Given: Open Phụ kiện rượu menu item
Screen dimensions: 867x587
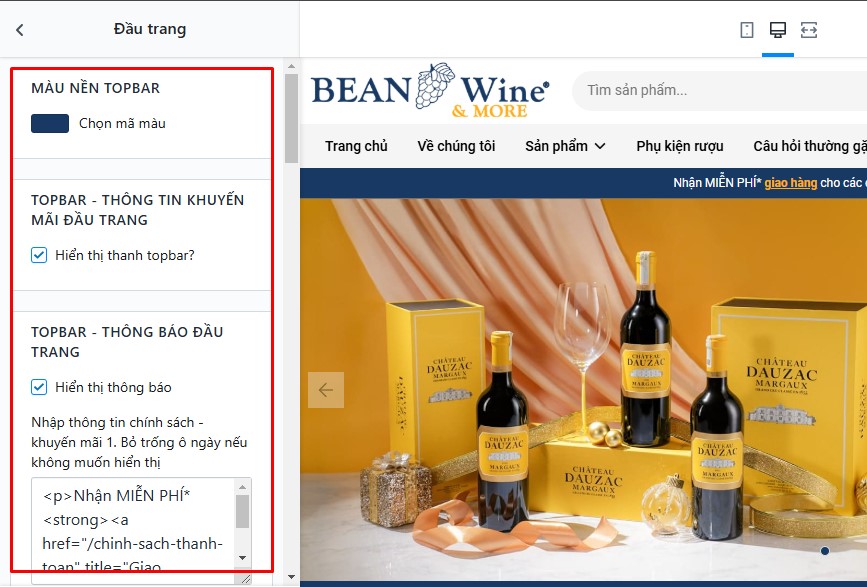Looking at the screenshot, I should point(680,146).
